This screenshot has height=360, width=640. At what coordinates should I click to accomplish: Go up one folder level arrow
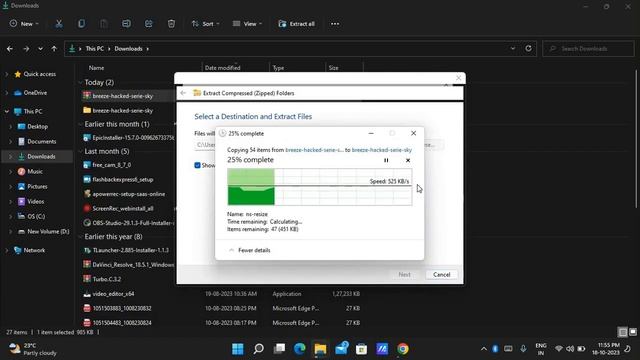coord(54,49)
